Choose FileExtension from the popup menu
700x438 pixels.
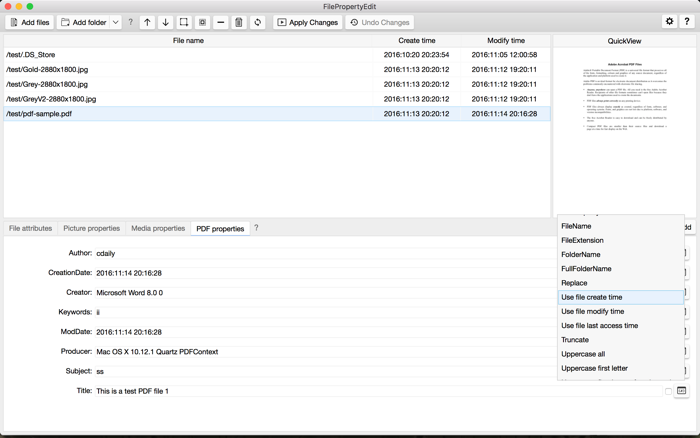click(x=621, y=240)
